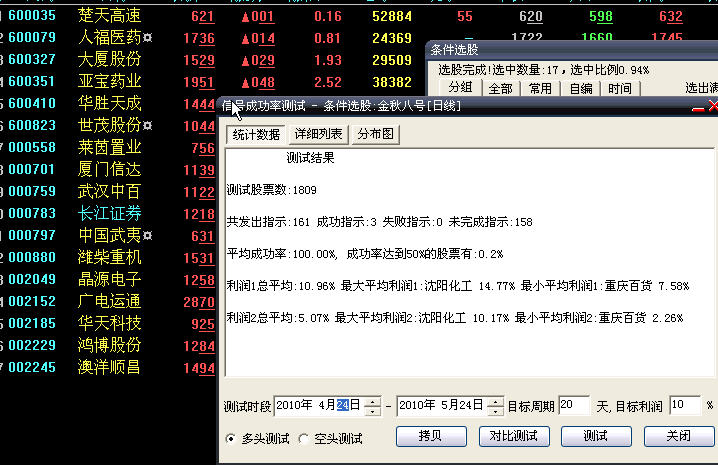Select stock code 000880
The height and width of the screenshot is (465, 718).
tap(32, 257)
